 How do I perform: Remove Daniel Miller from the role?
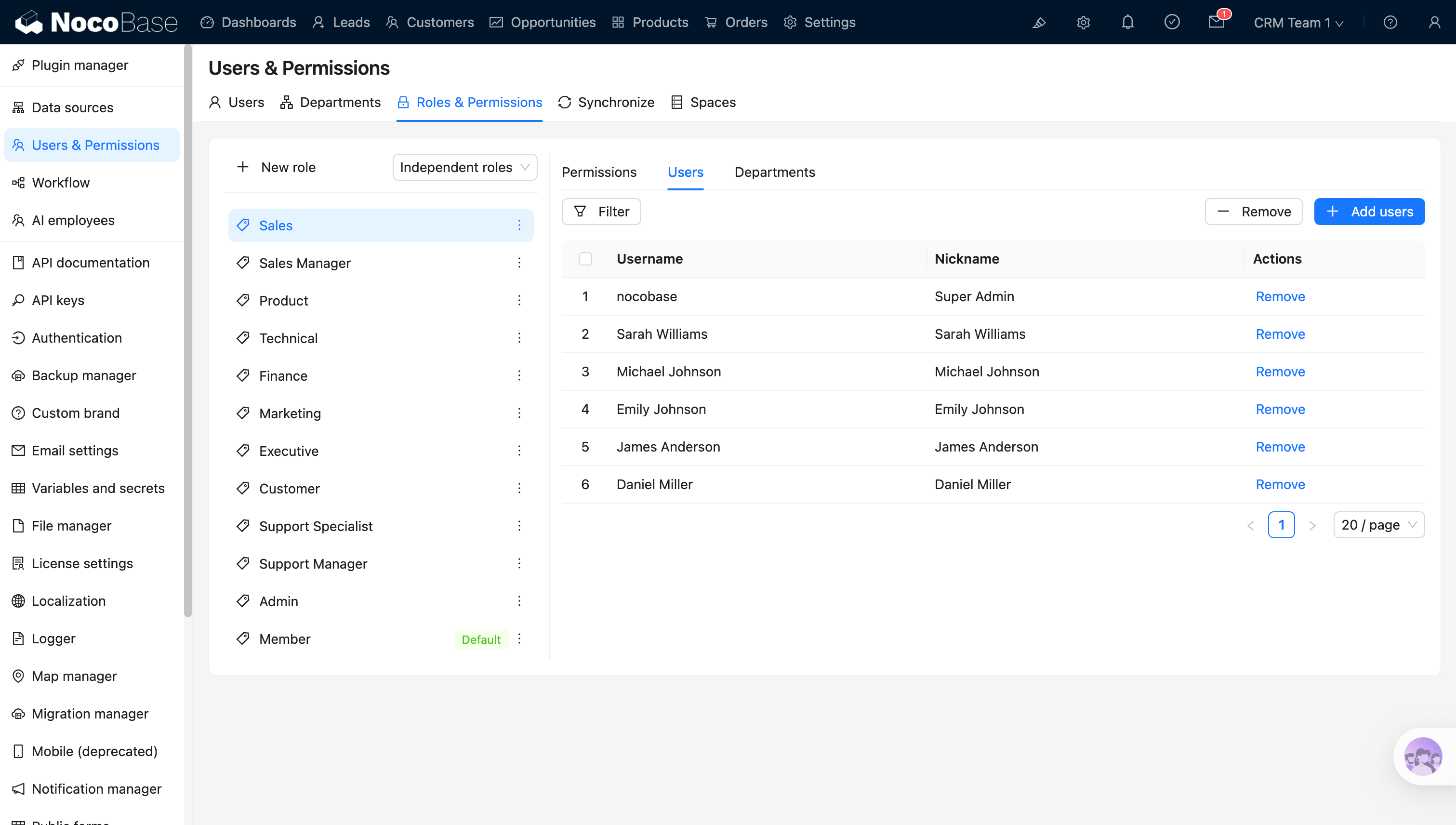1280,484
